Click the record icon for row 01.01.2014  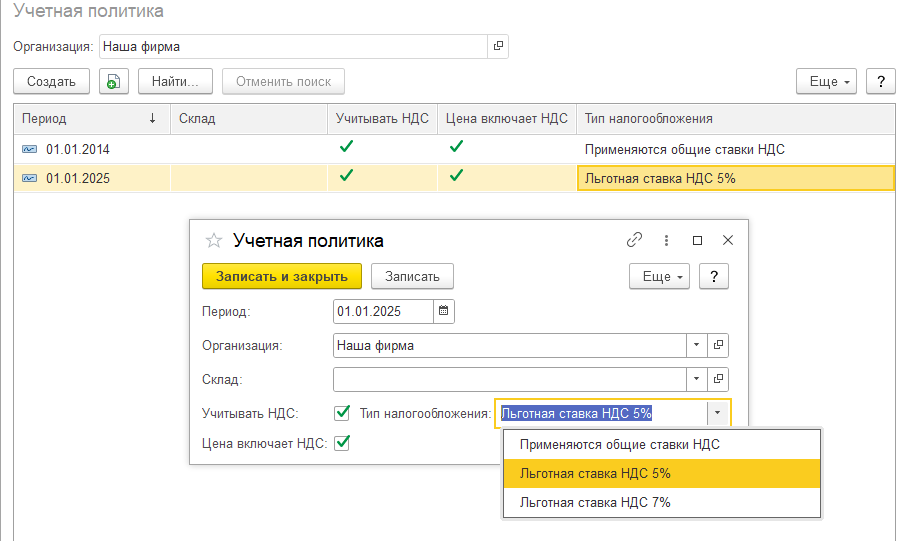pyautogui.click(x=29, y=149)
